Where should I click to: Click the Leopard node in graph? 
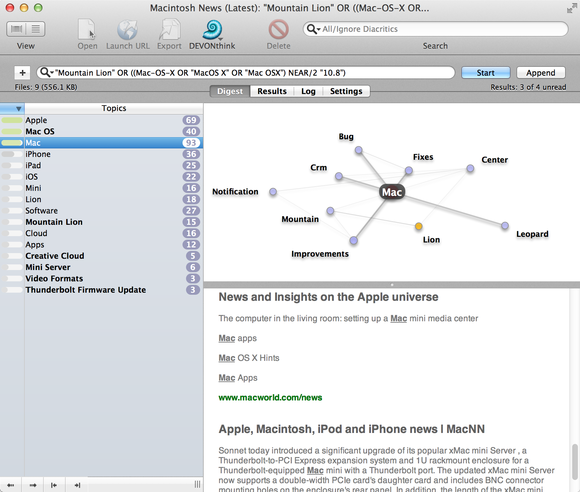[x=505, y=226]
